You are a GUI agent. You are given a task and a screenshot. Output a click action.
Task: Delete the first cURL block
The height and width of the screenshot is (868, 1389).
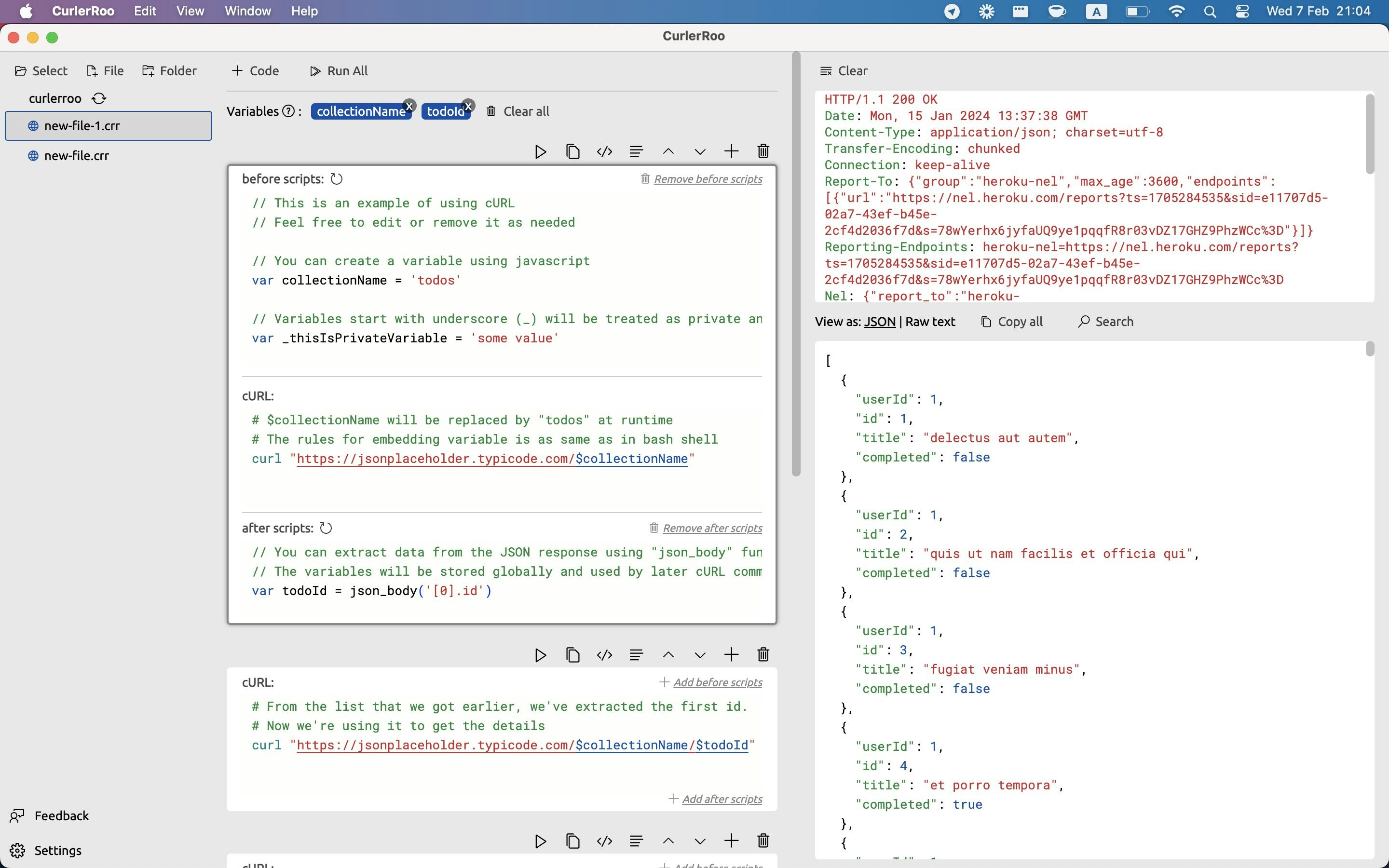point(763,151)
